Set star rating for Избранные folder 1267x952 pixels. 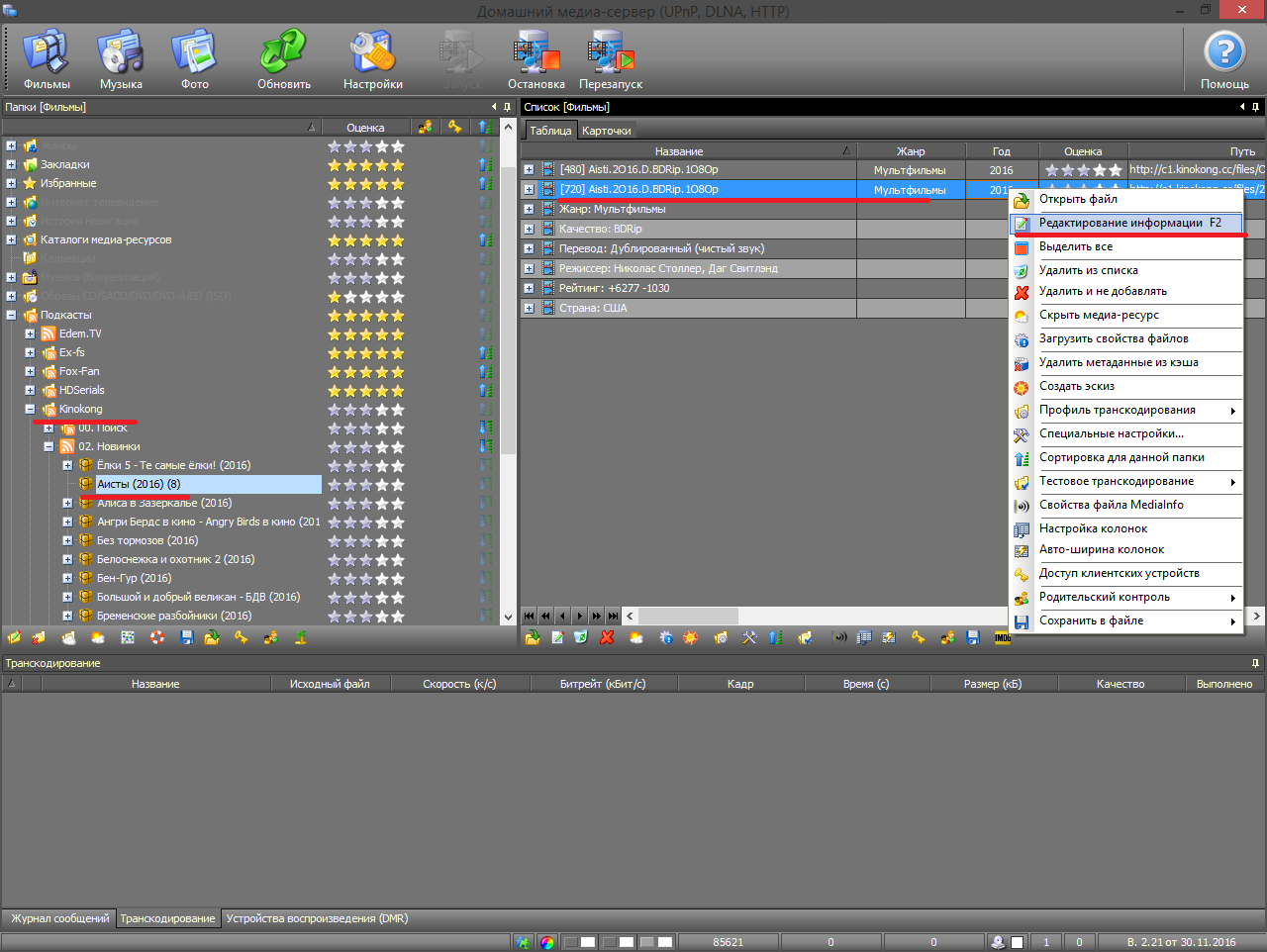click(x=366, y=184)
